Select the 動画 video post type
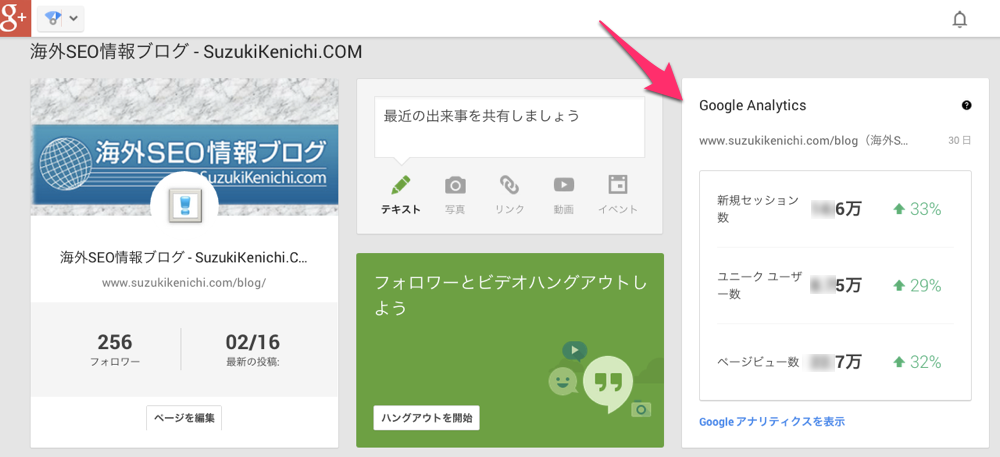Screen dimensions: 1000x457 [x=563, y=195]
